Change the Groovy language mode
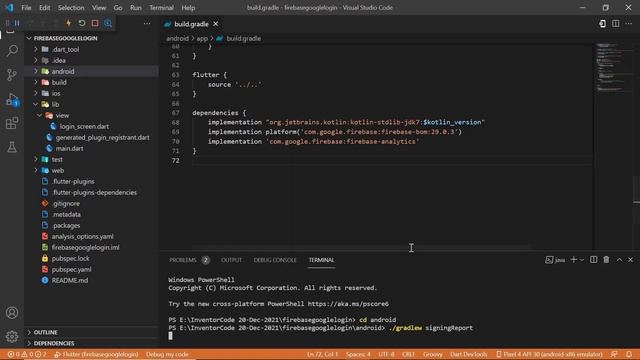This screenshot has width=640, height=360. pyautogui.click(x=433, y=354)
